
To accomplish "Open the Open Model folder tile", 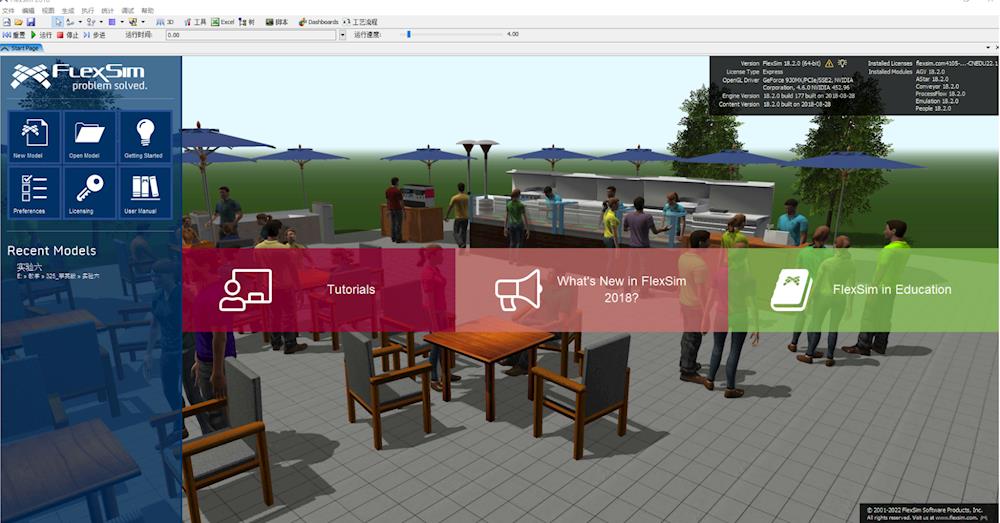I will [89, 137].
